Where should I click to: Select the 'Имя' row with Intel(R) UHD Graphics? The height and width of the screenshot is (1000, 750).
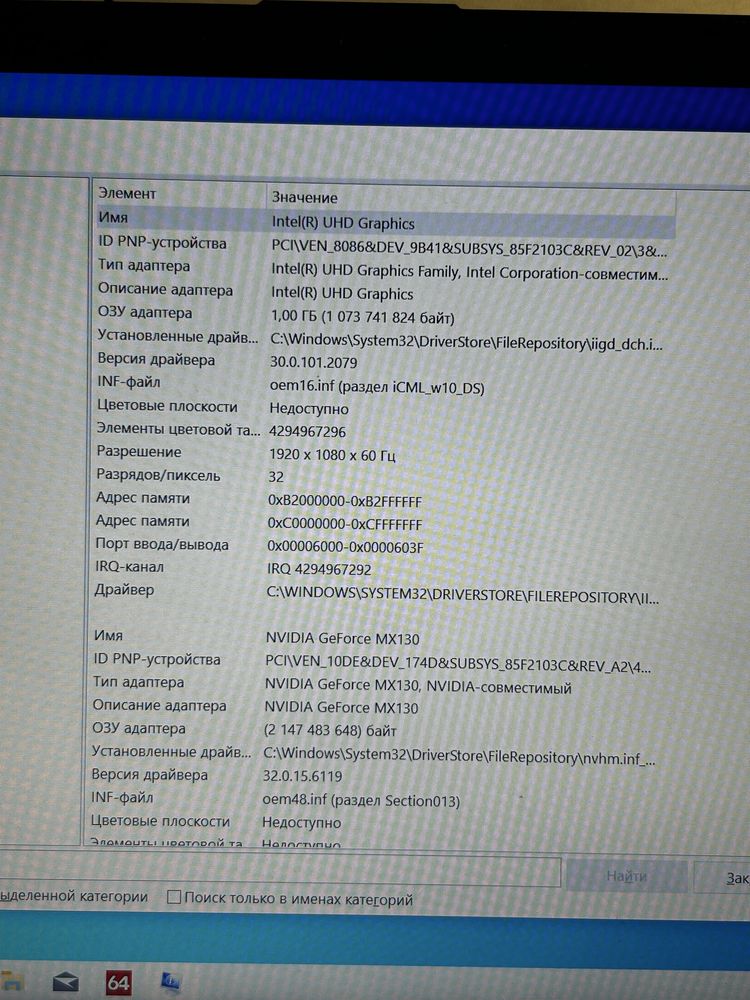pos(385,221)
